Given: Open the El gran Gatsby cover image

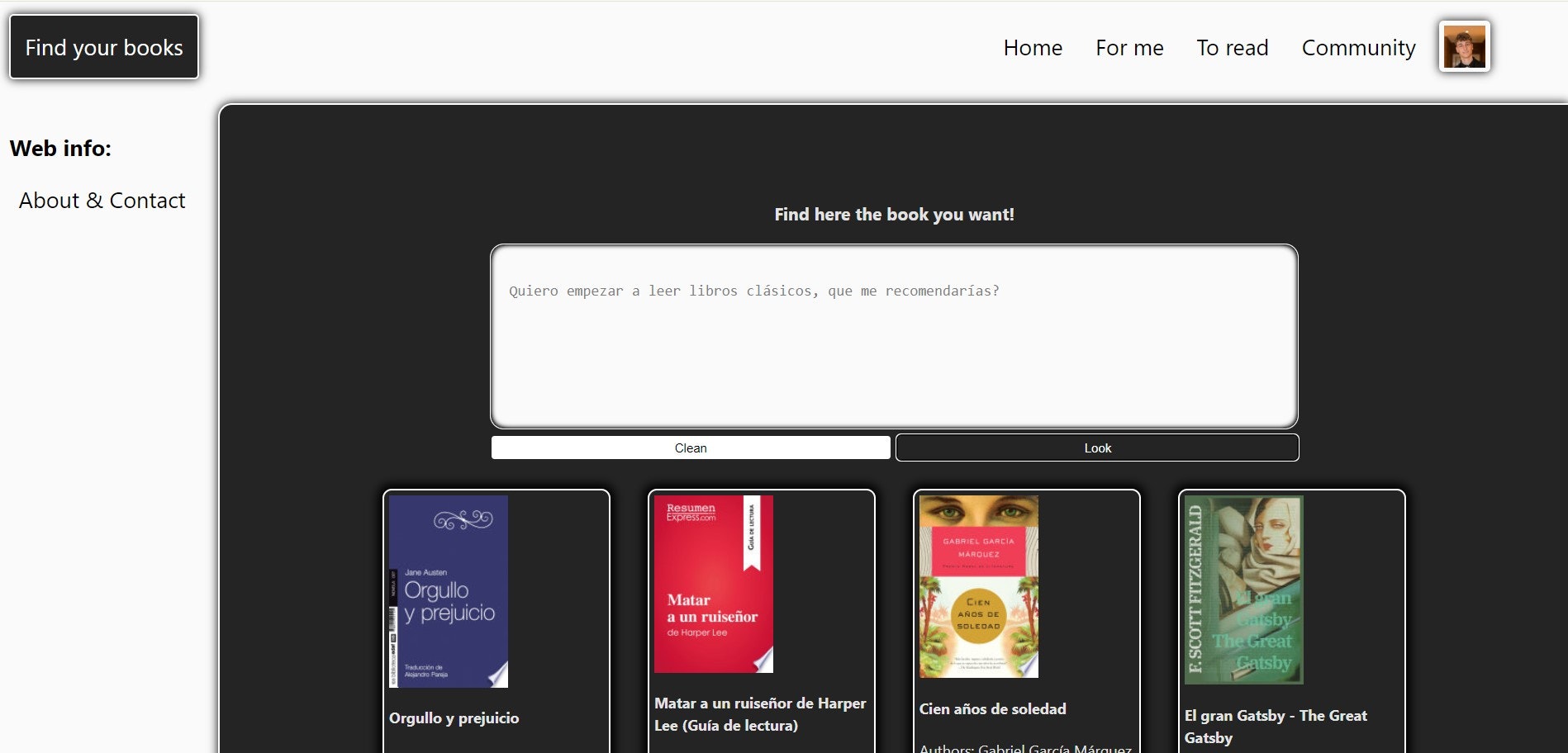Looking at the screenshot, I should 1243,590.
